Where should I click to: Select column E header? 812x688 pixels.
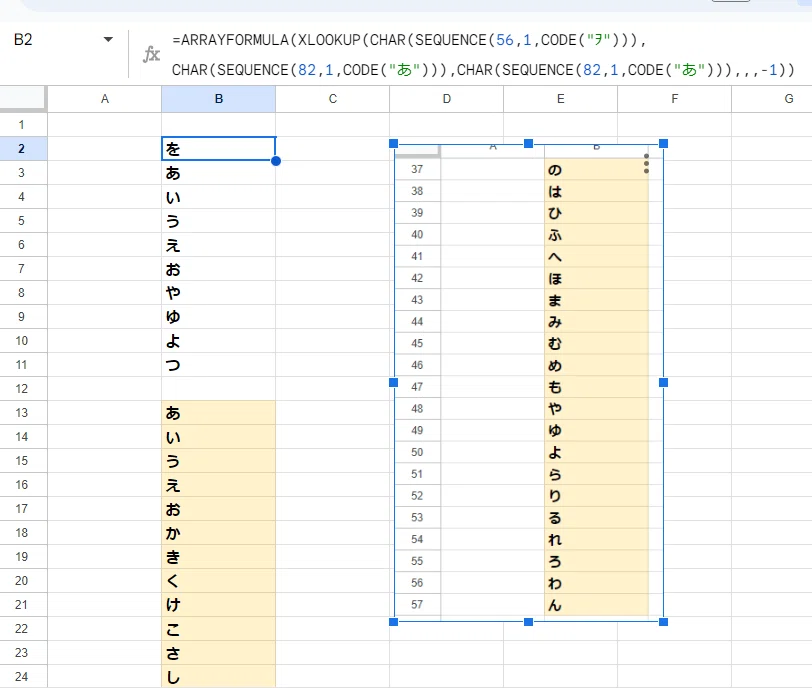(x=560, y=99)
